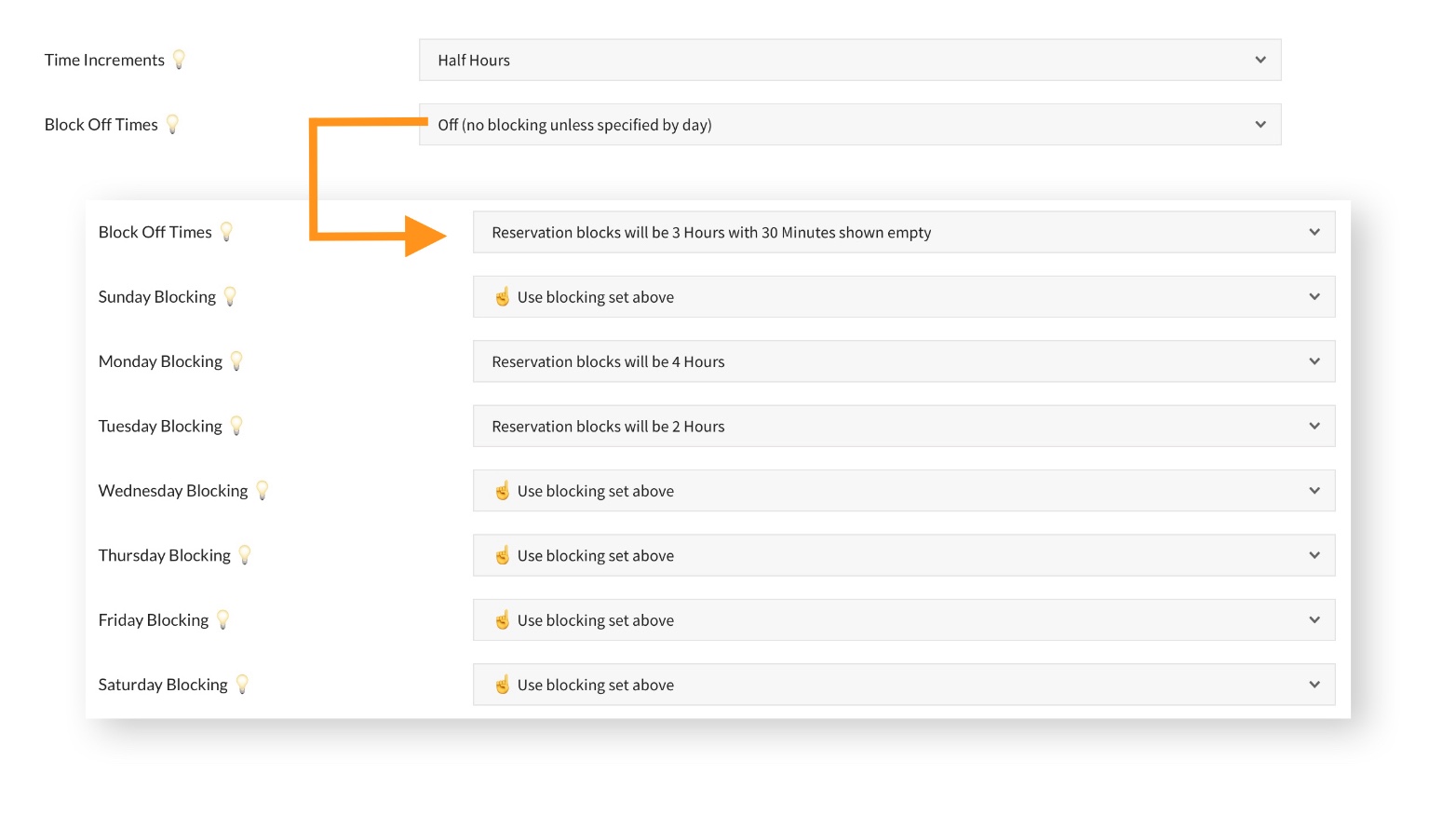Expand the Saturday Blocking dropdown
The image size is (1456, 829).
pyautogui.click(x=903, y=685)
